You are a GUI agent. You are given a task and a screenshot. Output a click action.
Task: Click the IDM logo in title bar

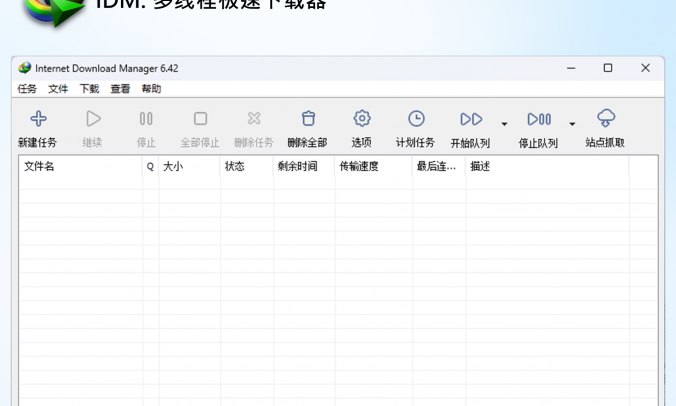pos(25,68)
